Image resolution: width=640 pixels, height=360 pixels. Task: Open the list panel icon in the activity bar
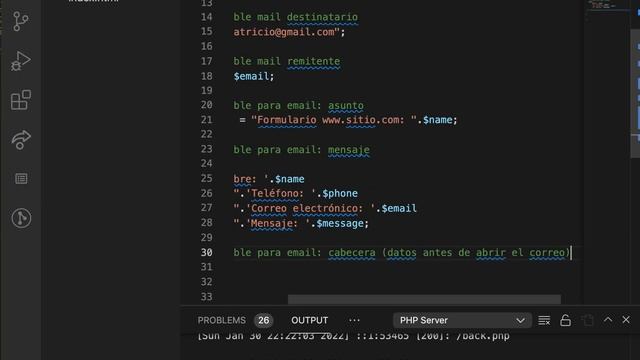(x=21, y=179)
